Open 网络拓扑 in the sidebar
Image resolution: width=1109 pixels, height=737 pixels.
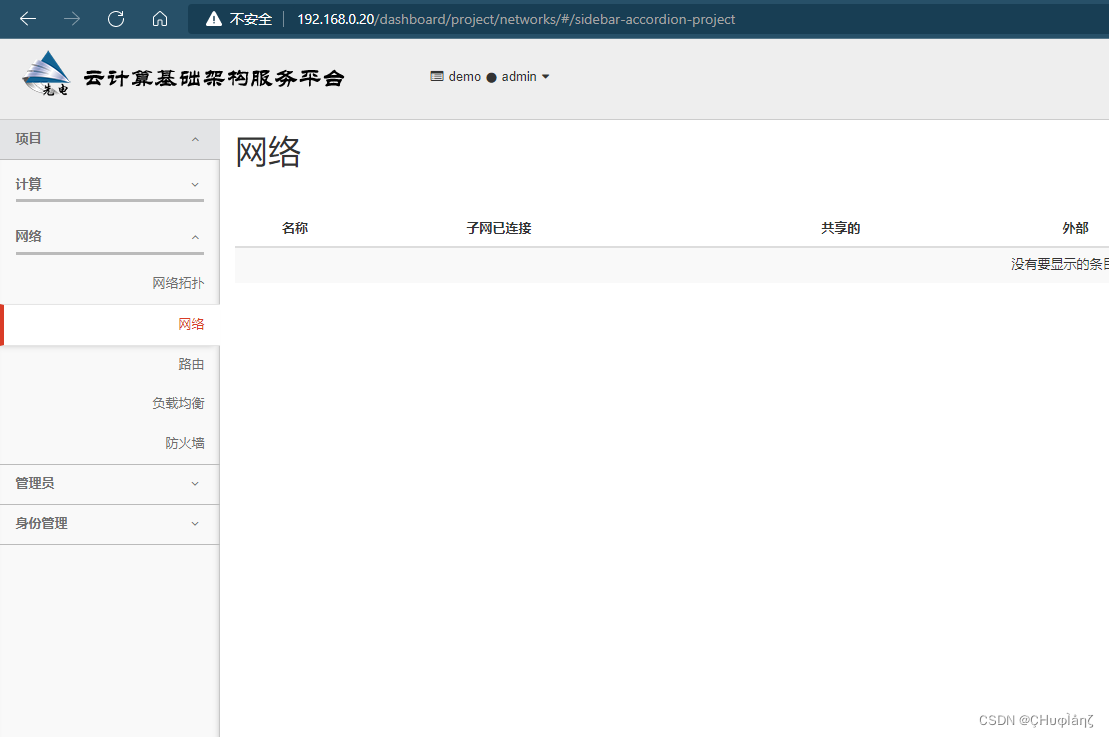click(178, 283)
